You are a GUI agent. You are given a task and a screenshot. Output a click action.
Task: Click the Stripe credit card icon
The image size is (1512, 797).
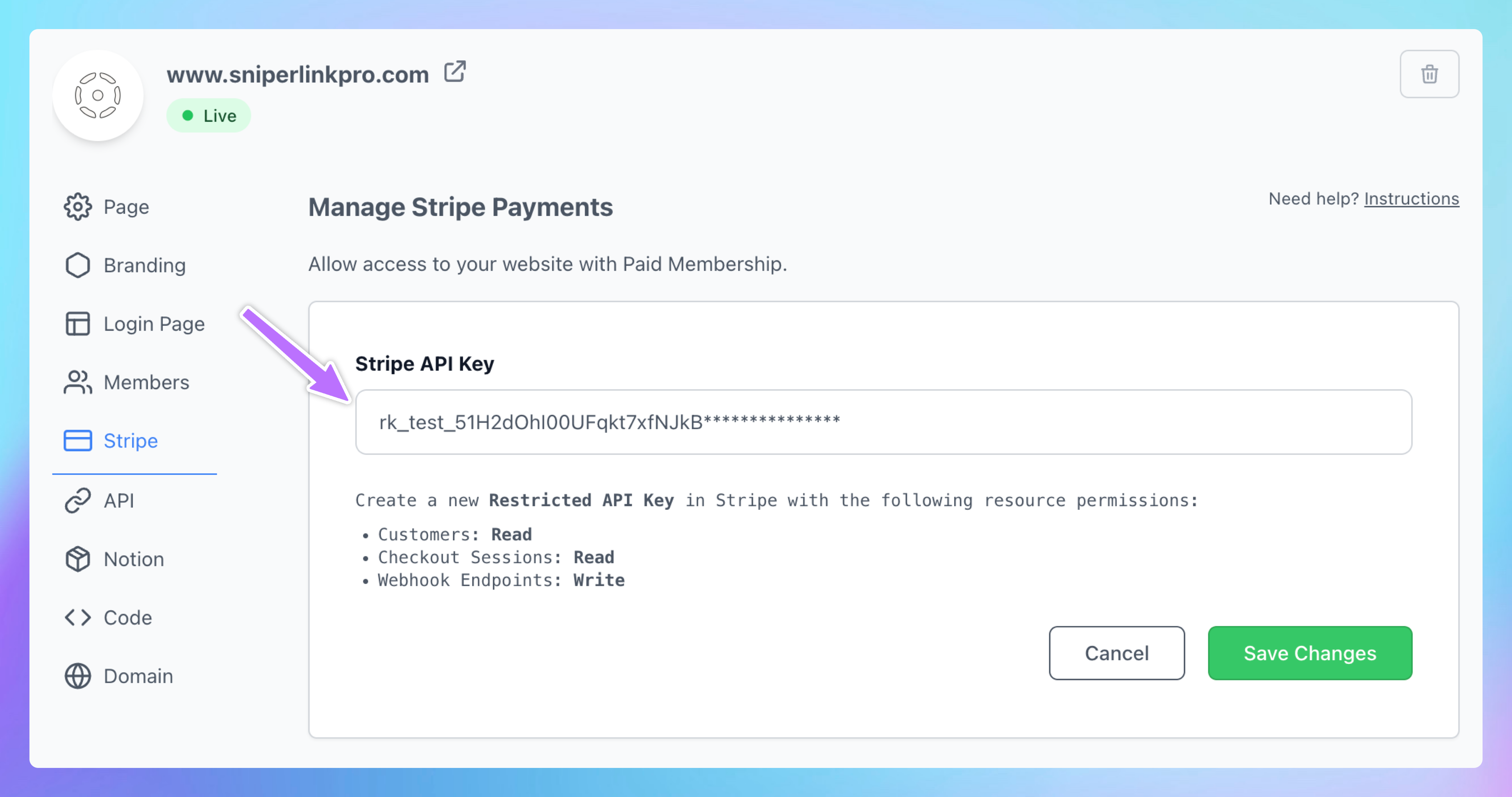click(77, 440)
